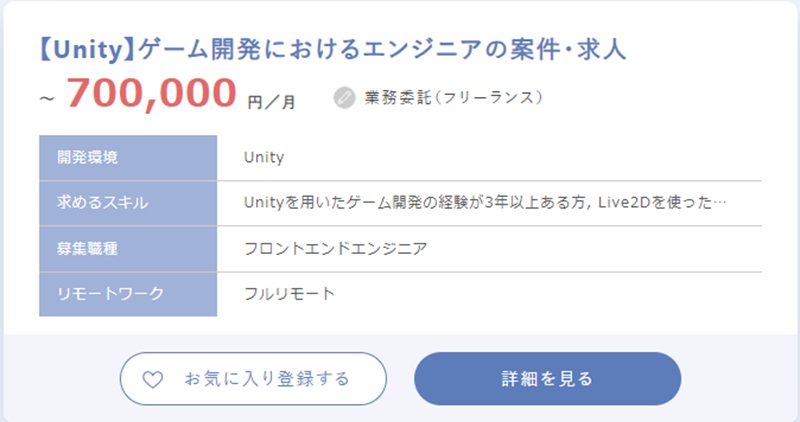Select the リモートワーク row header
Viewport: 800px width, 422px height.
pyautogui.click(x=110, y=294)
